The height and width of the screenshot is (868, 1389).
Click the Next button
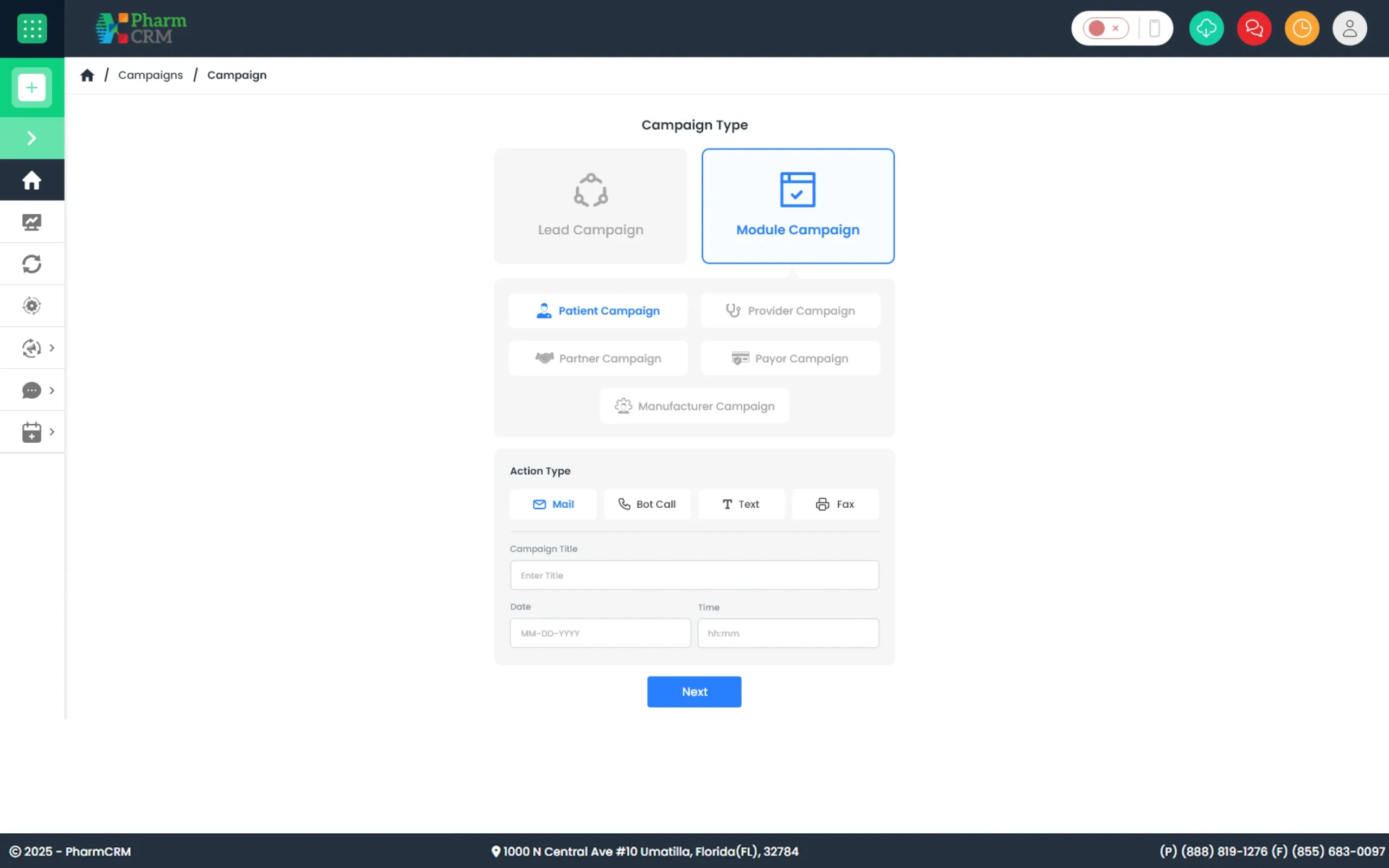(x=694, y=692)
